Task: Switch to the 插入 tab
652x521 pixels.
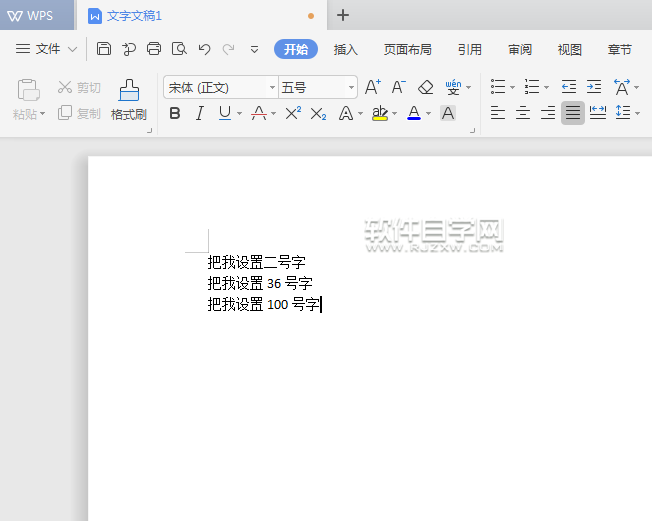Action: click(345, 49)
